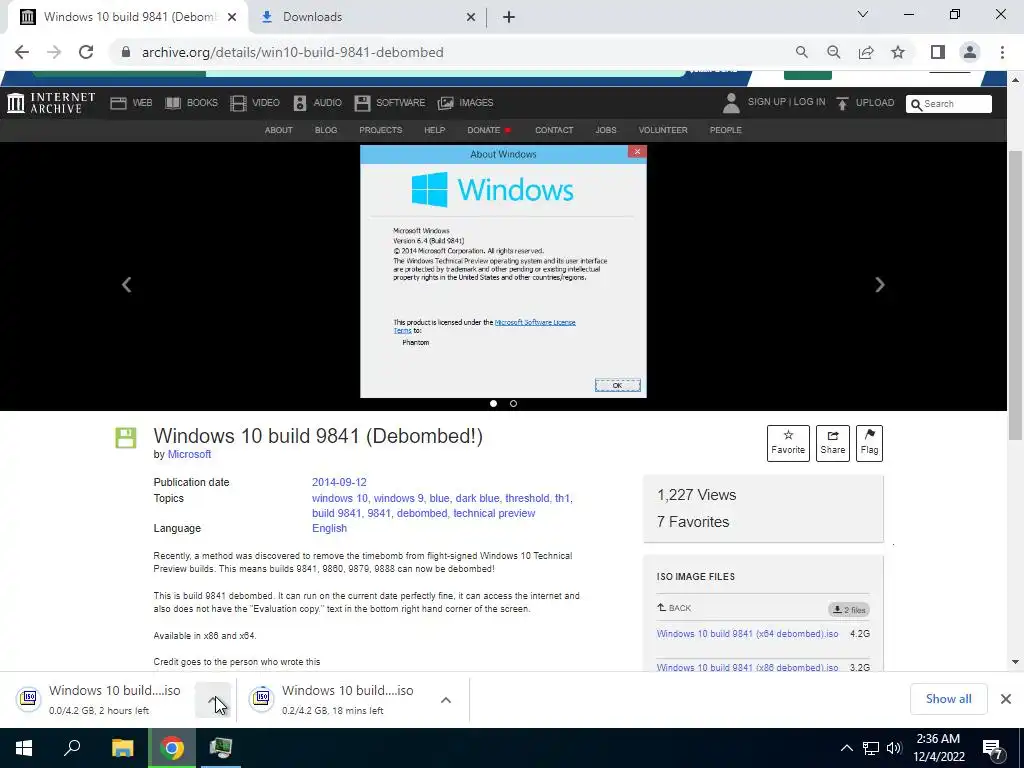Open the tab search chevron in the title bar

[x=863, y=14]
